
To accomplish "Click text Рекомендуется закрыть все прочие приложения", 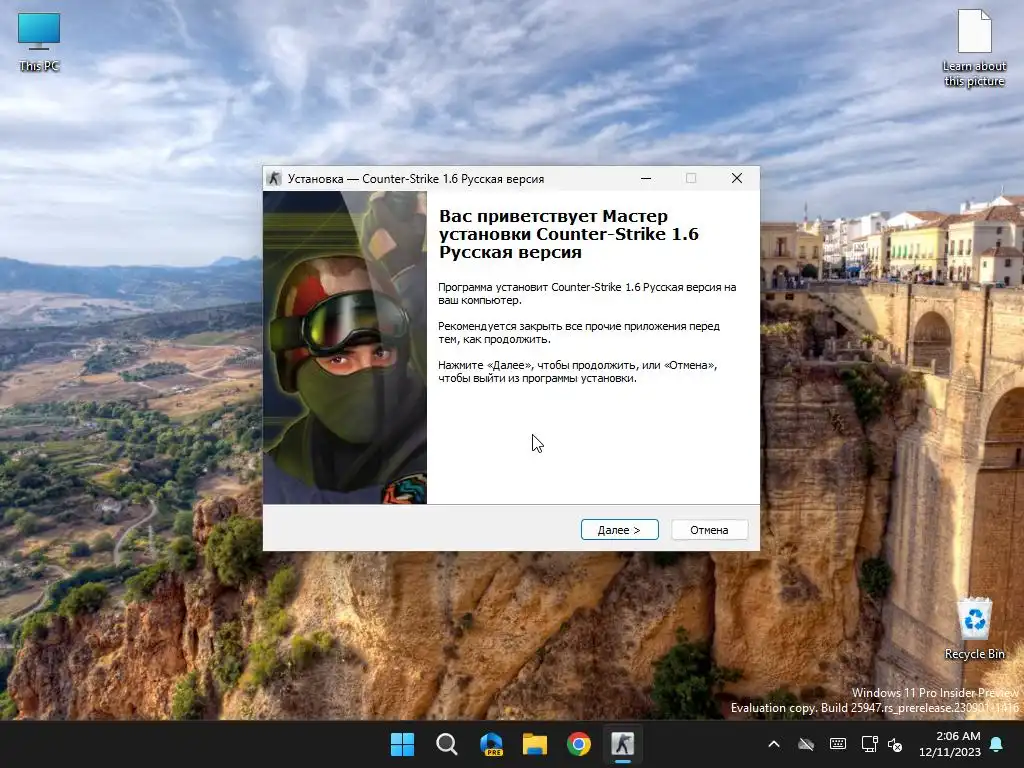I will [x=579, y=332].
